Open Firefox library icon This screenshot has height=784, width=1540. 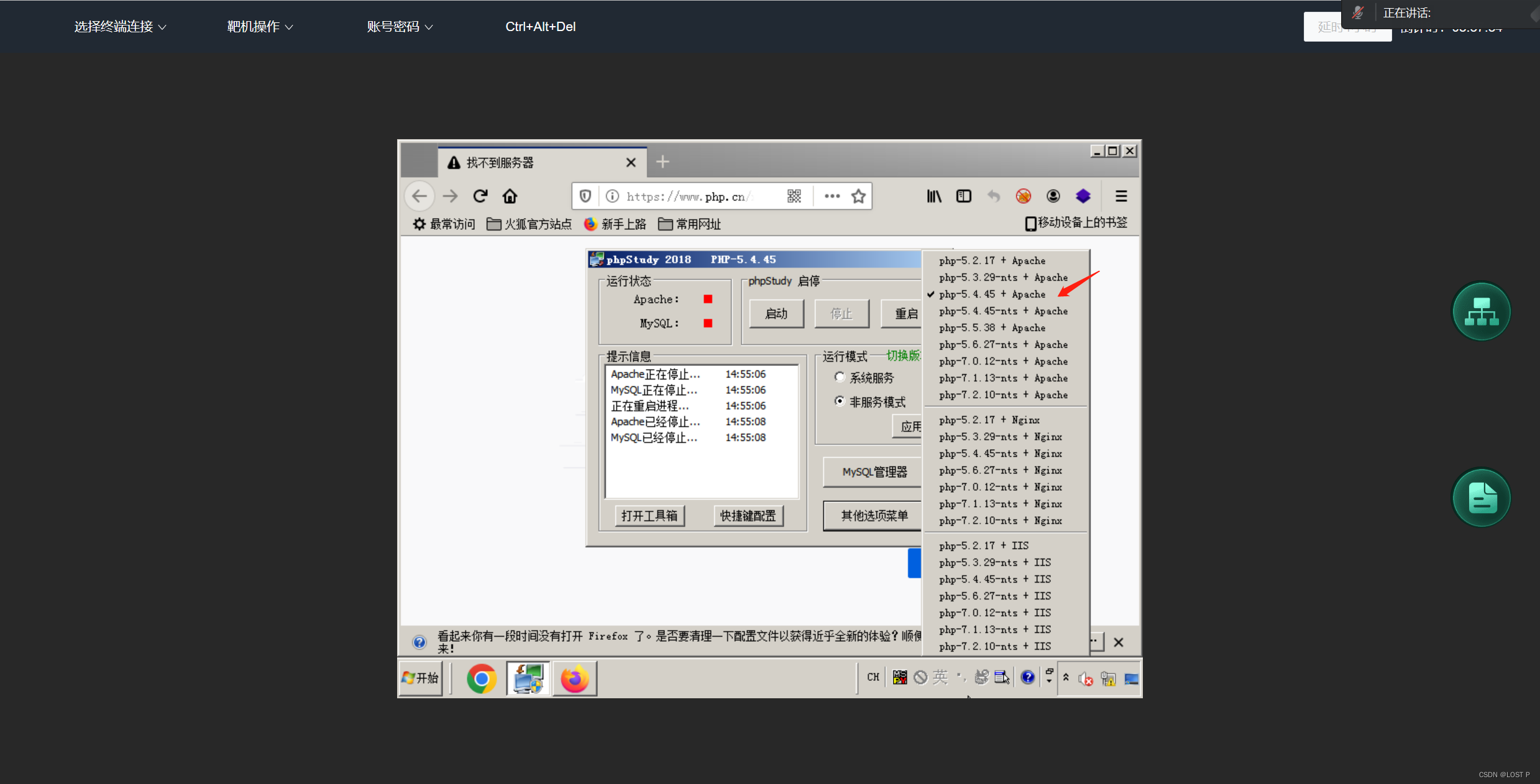tap(934, 196)
